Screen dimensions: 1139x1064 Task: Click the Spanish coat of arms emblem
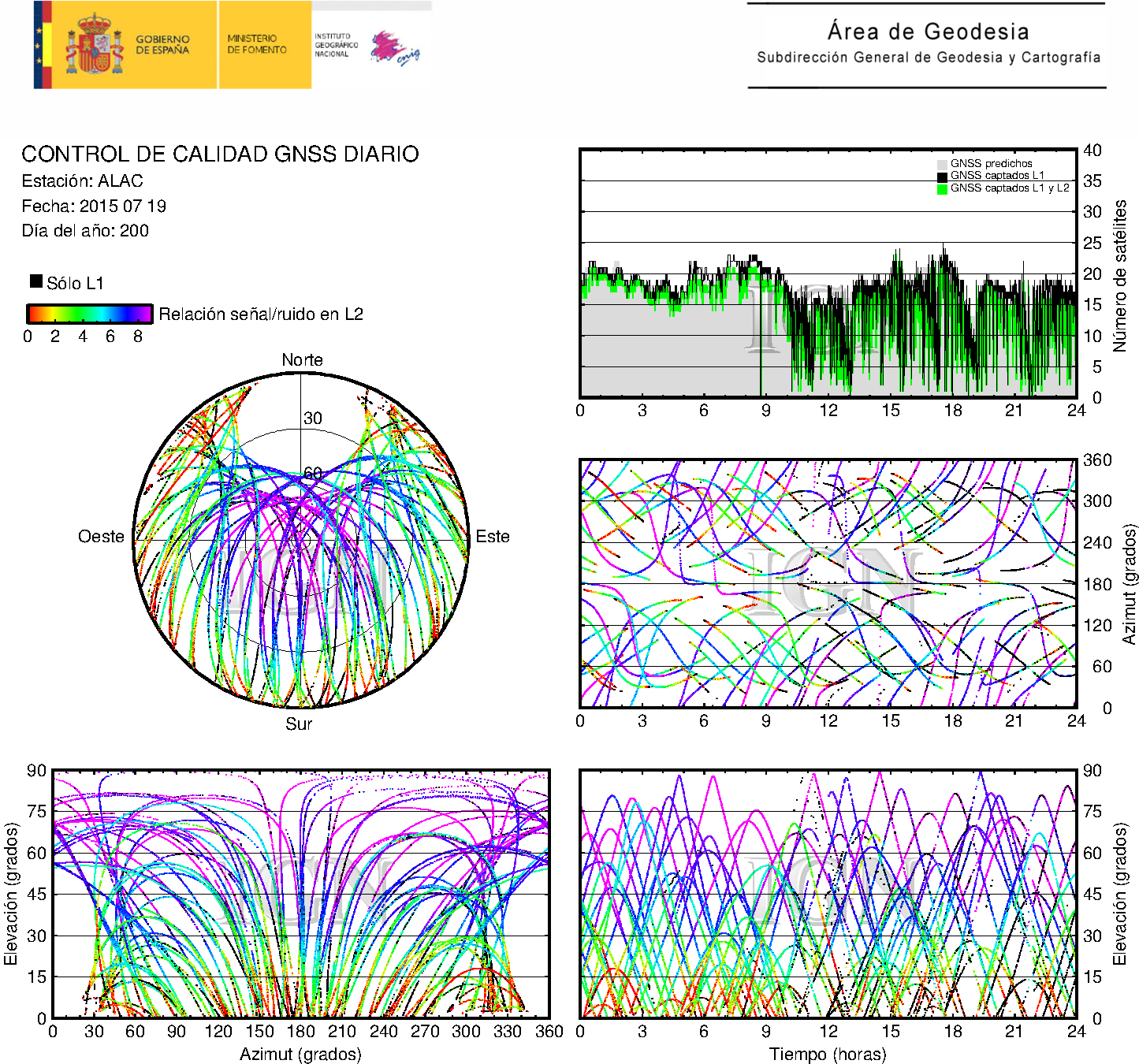click(94, 45)
